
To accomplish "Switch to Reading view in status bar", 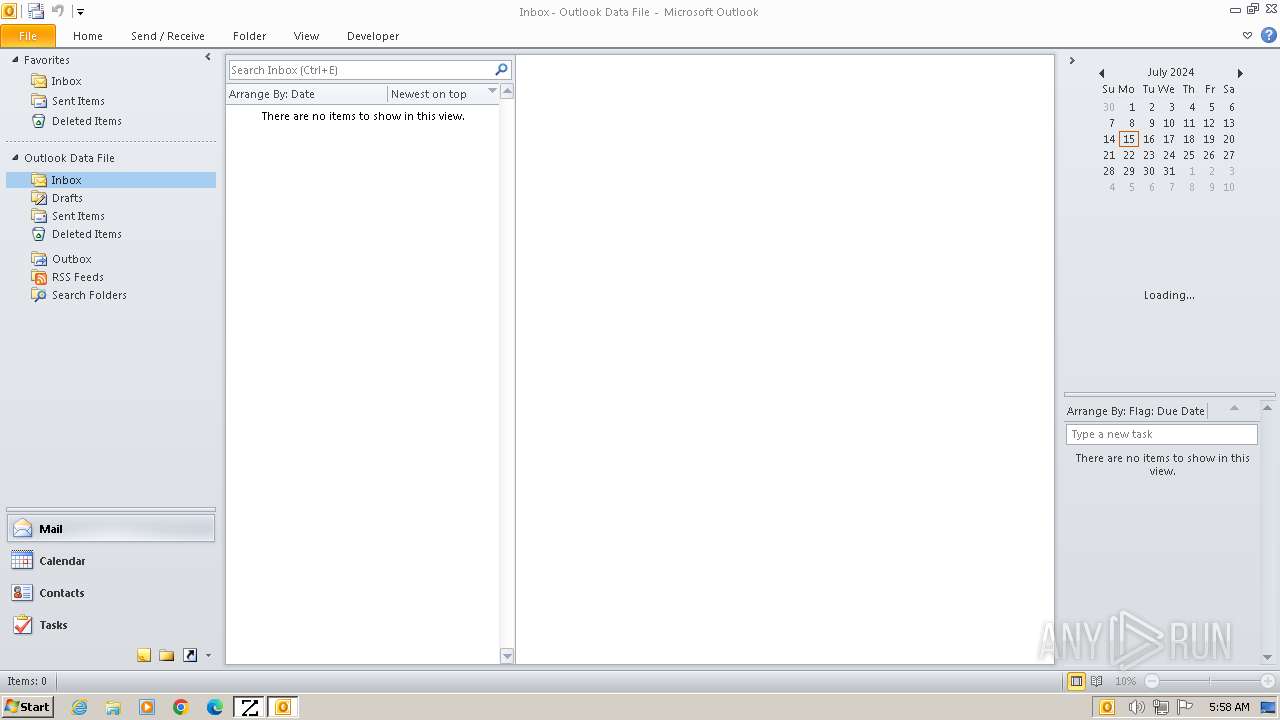I will (x=1097, y=681).
